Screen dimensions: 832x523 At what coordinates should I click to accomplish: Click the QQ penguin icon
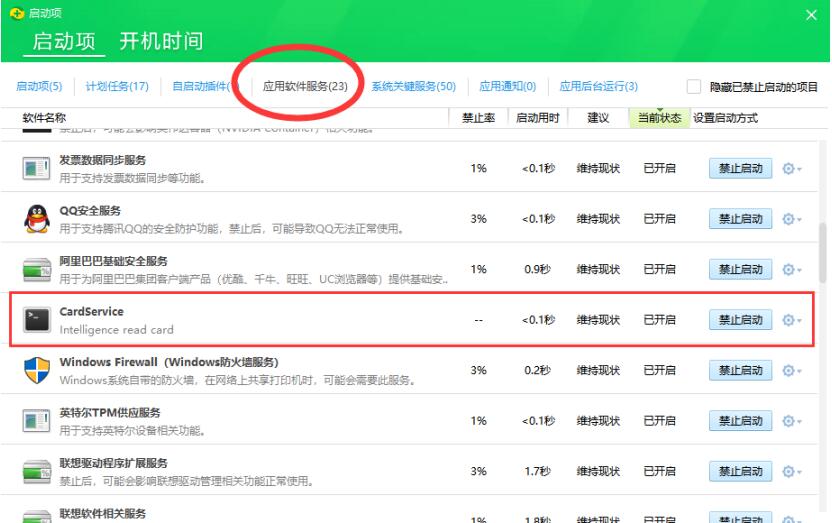[36, 219]
